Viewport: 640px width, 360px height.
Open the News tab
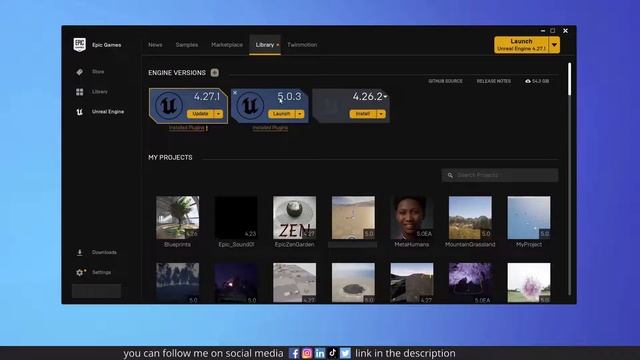point(155,45)
